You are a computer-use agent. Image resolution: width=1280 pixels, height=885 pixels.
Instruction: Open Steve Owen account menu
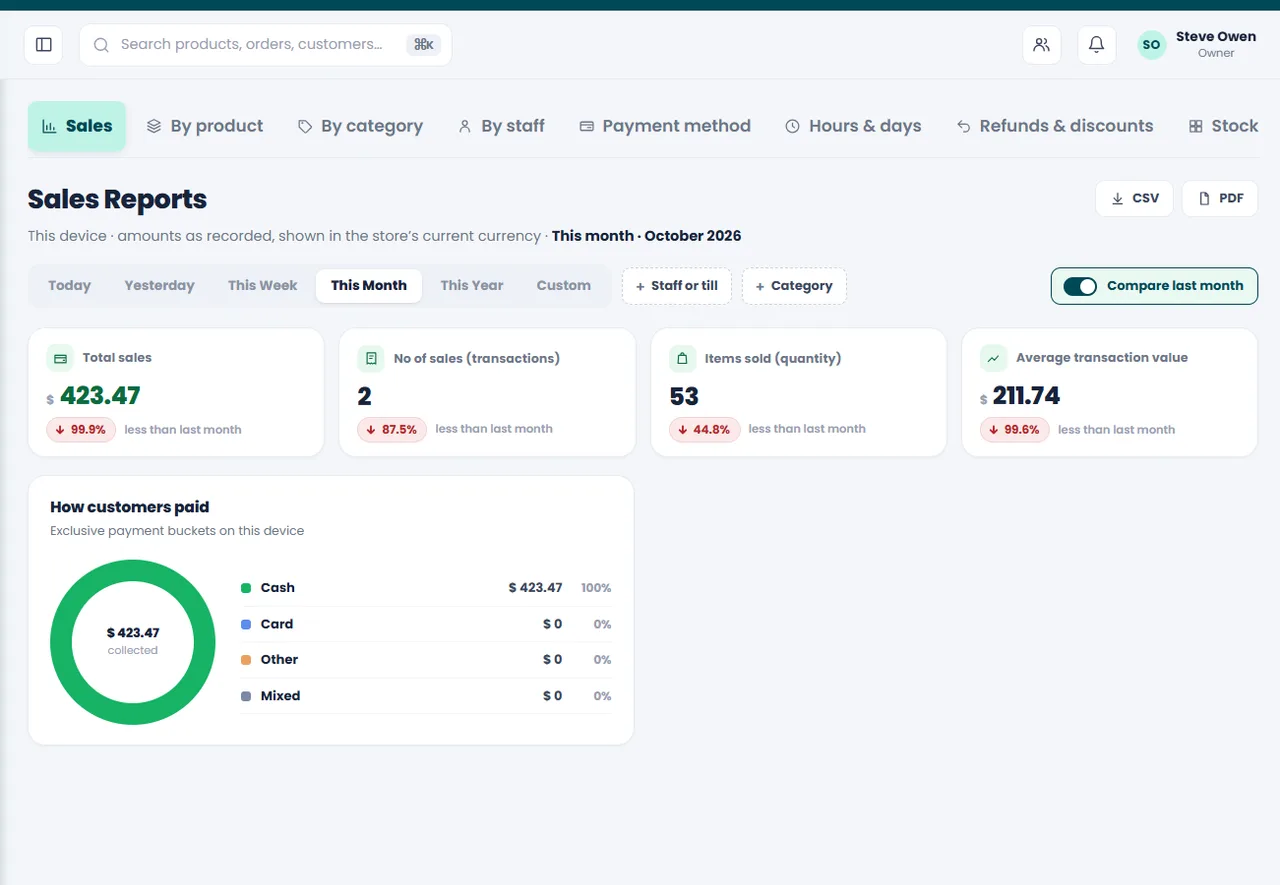click(1197, 45)
